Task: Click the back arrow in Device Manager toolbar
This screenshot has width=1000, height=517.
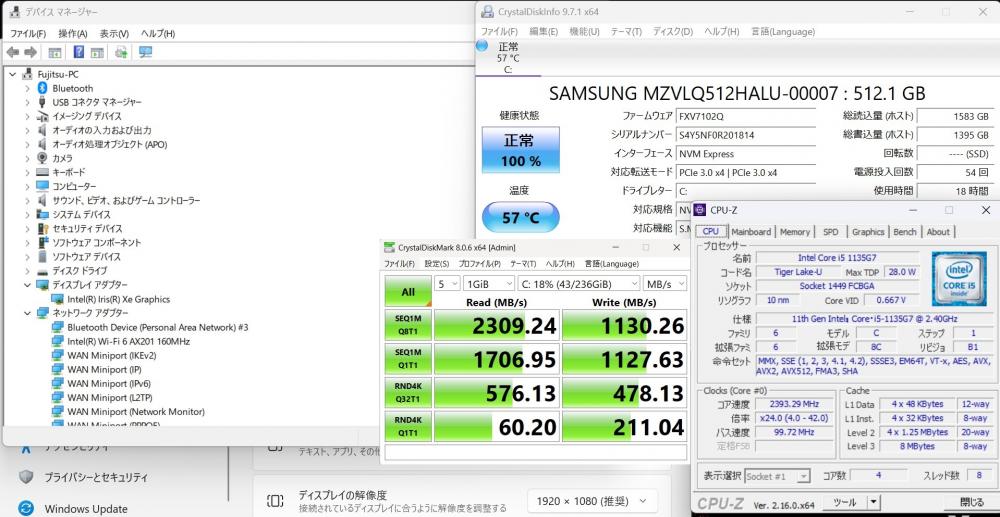Action: pyautogui.click(x=12, y=52)
